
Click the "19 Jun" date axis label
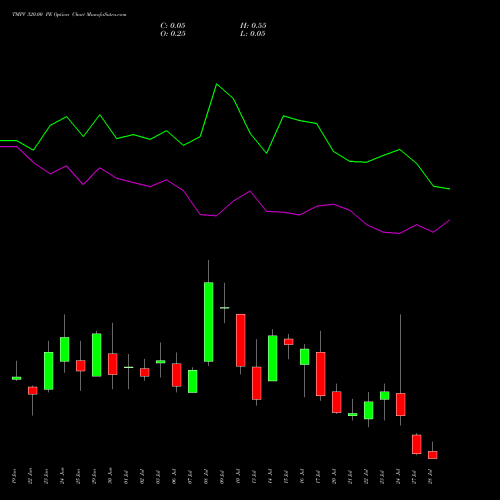(14, 476)
